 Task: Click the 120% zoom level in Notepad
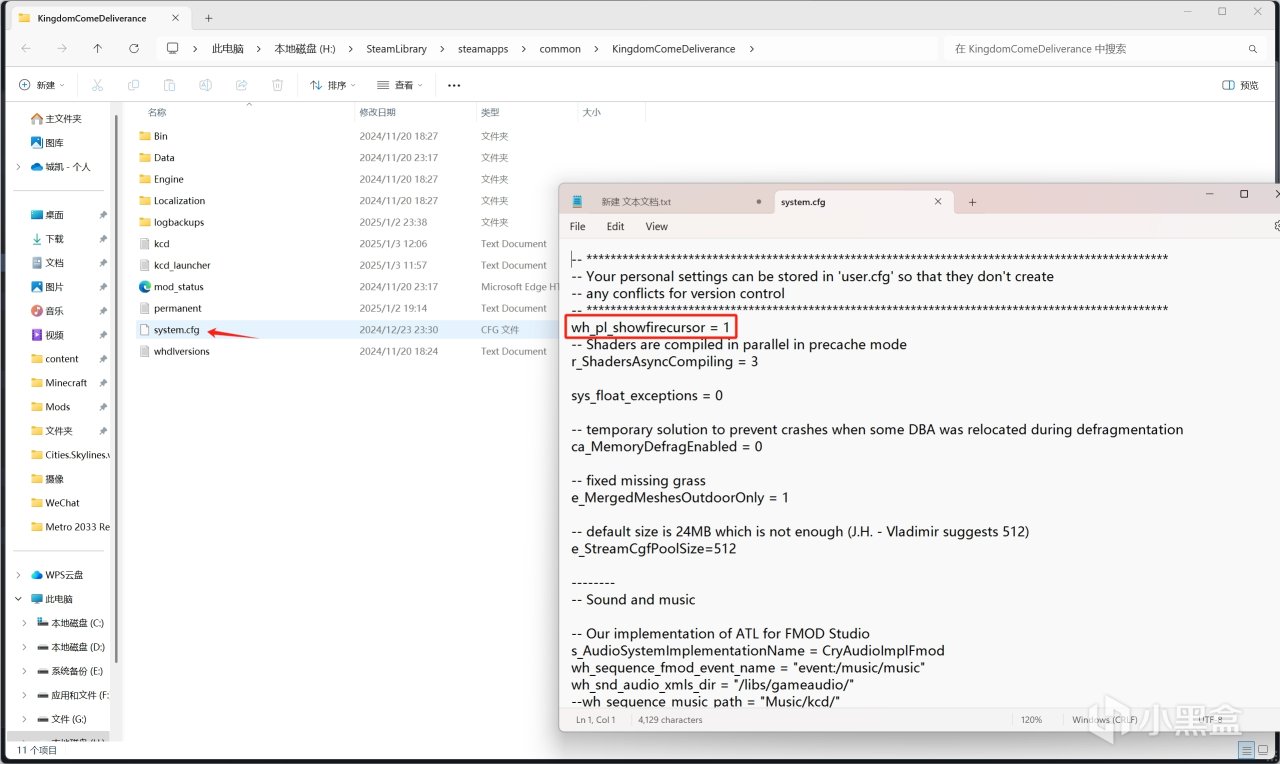pyautogui.click(x=1031, y=720)
